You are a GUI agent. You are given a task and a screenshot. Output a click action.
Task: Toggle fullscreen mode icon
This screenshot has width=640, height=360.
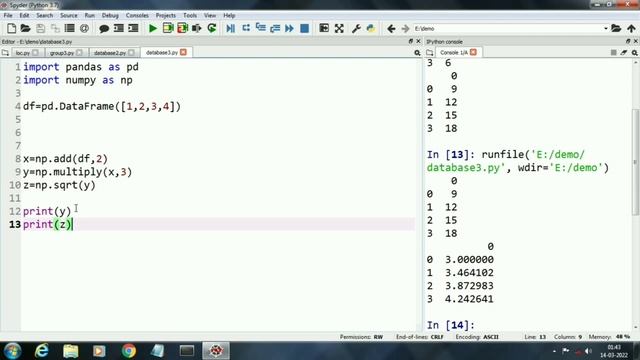coord(339,28)
